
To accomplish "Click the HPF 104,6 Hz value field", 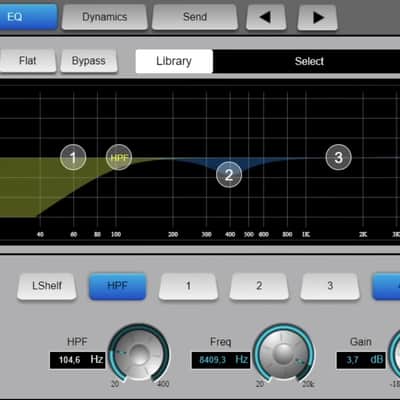I will click(x=77, y=360).
